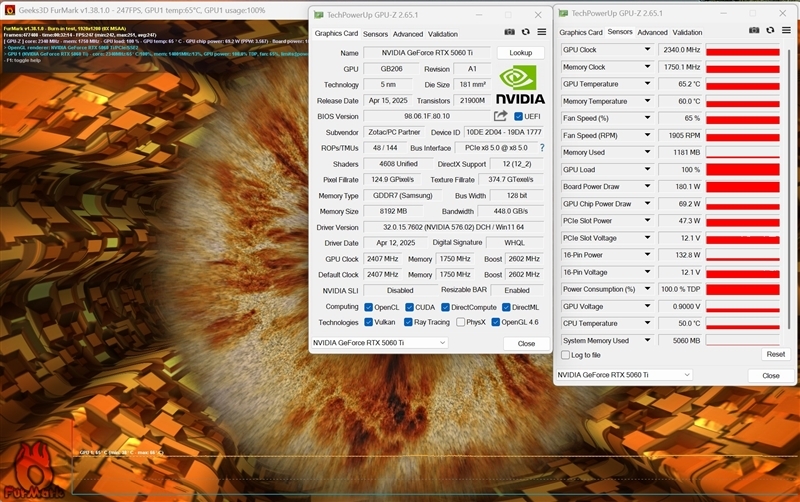This screenshot has width=800, height=502.
Task: Click the Memory Type field GDDR7 (Samsung)
Action: click(x=403, y=195)
